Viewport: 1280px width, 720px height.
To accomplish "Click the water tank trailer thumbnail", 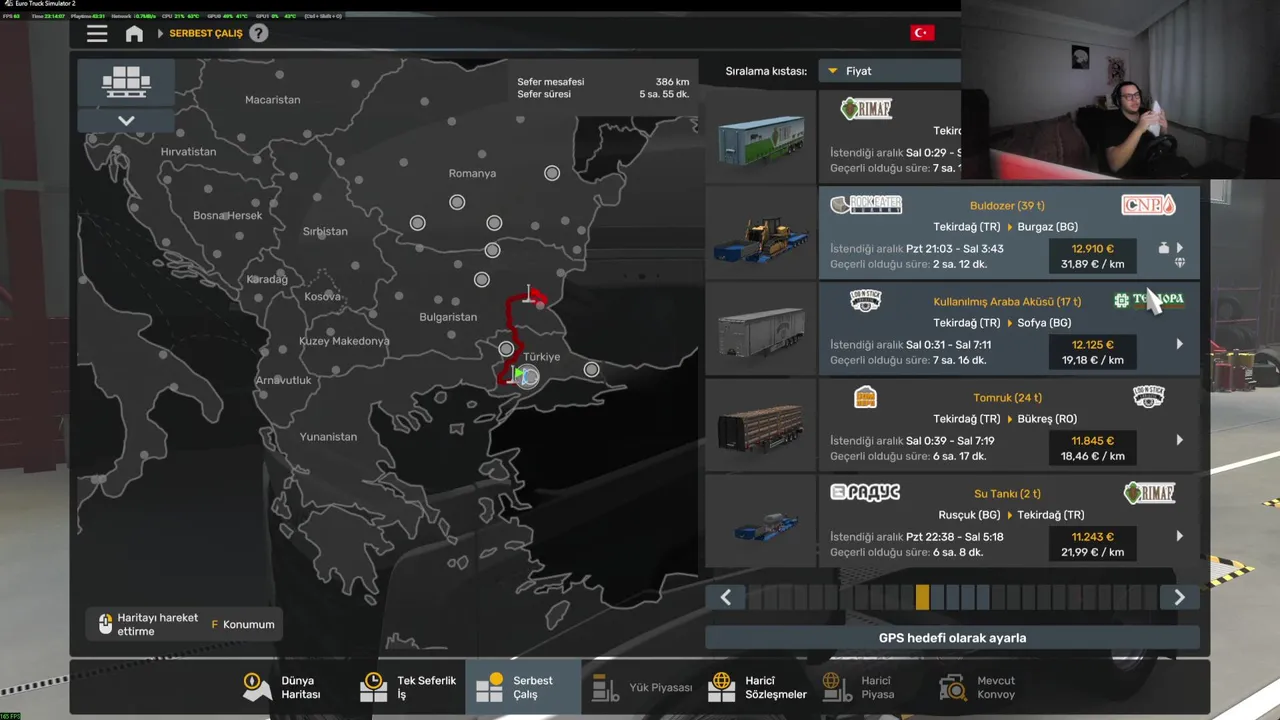I will click(x=761, y=521).
